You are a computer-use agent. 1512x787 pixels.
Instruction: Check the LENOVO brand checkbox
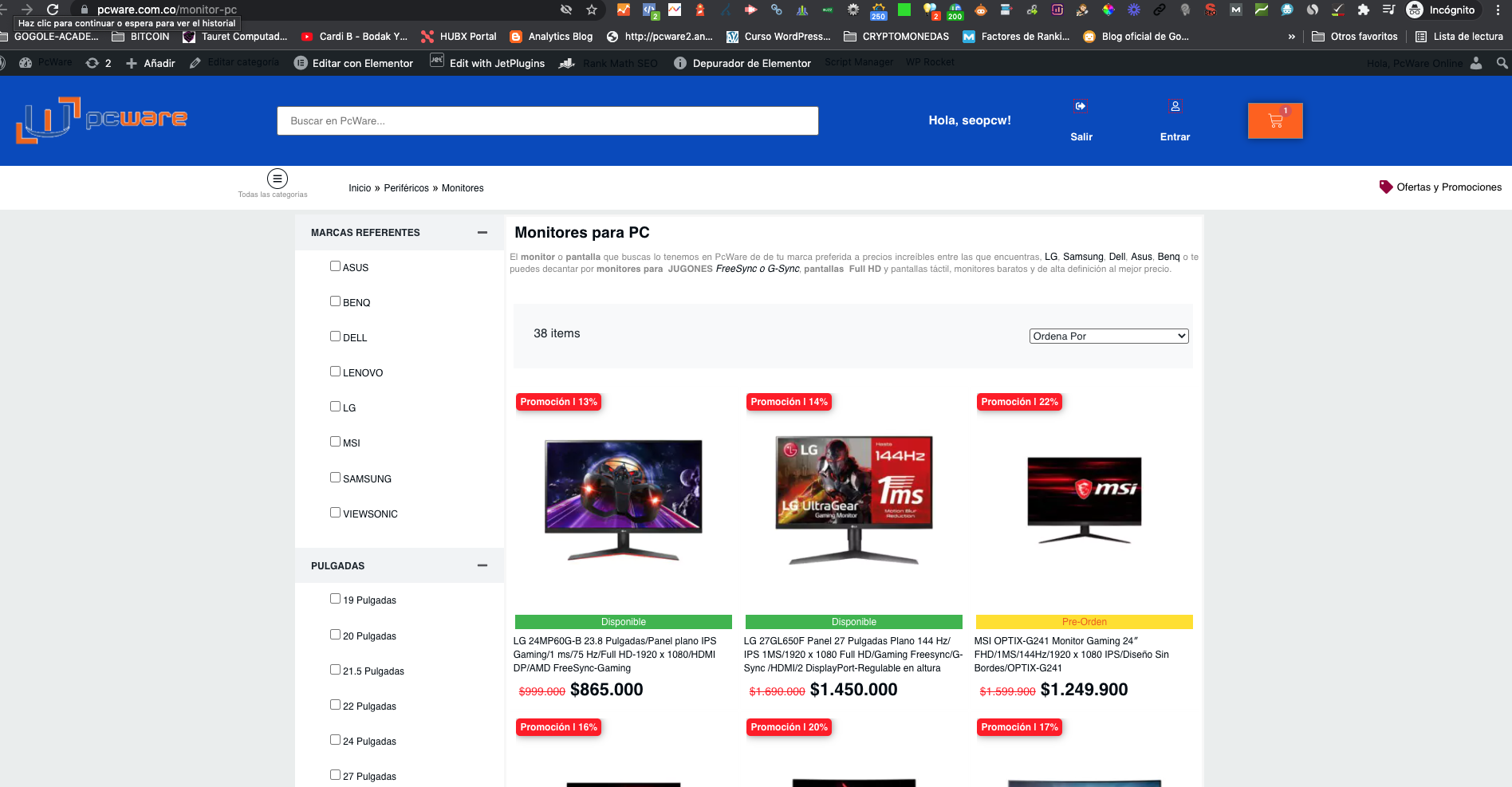pyautogui.click(x=335, y=372)
